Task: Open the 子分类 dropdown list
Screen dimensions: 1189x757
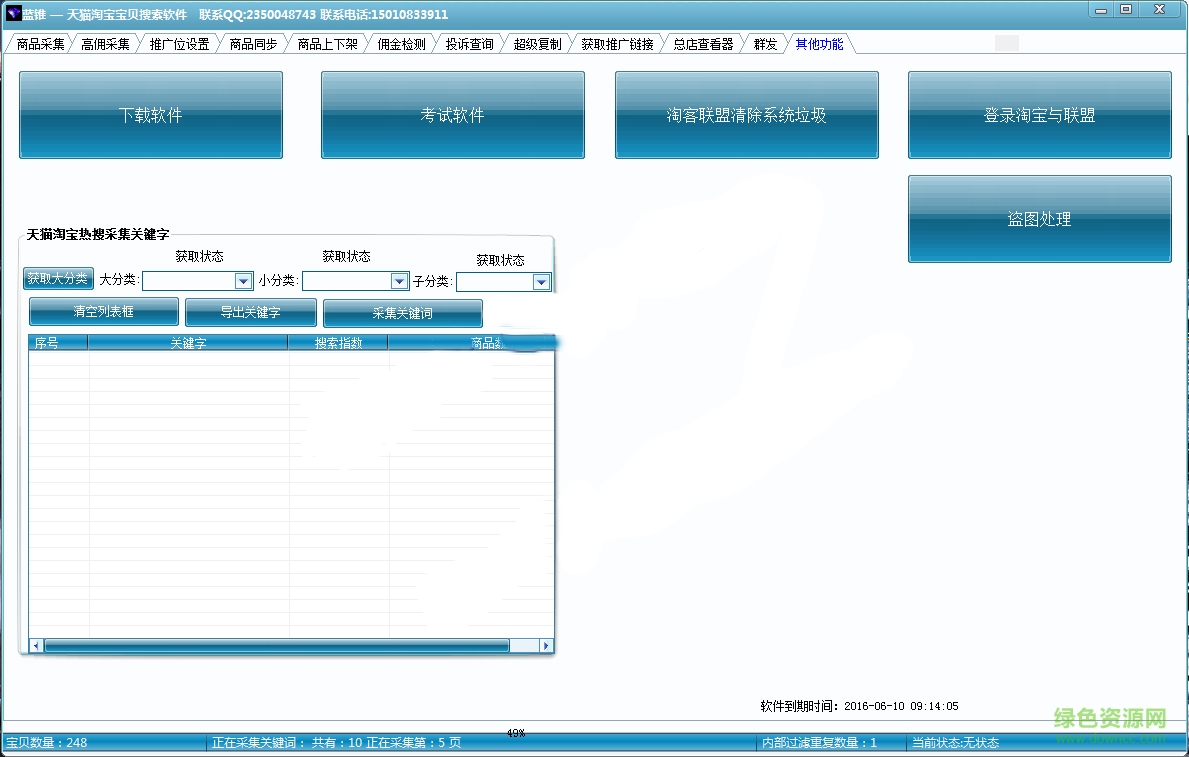Action: click(541, 282)
